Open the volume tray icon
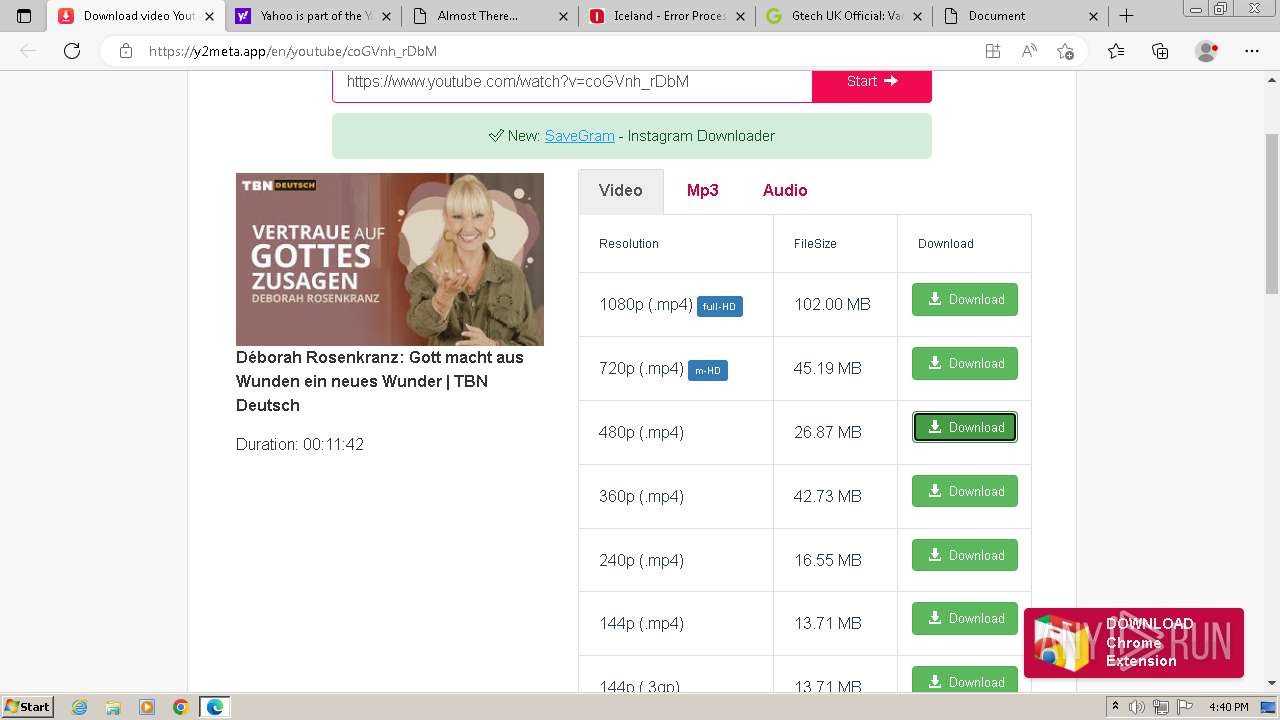 click(1136, 707)
